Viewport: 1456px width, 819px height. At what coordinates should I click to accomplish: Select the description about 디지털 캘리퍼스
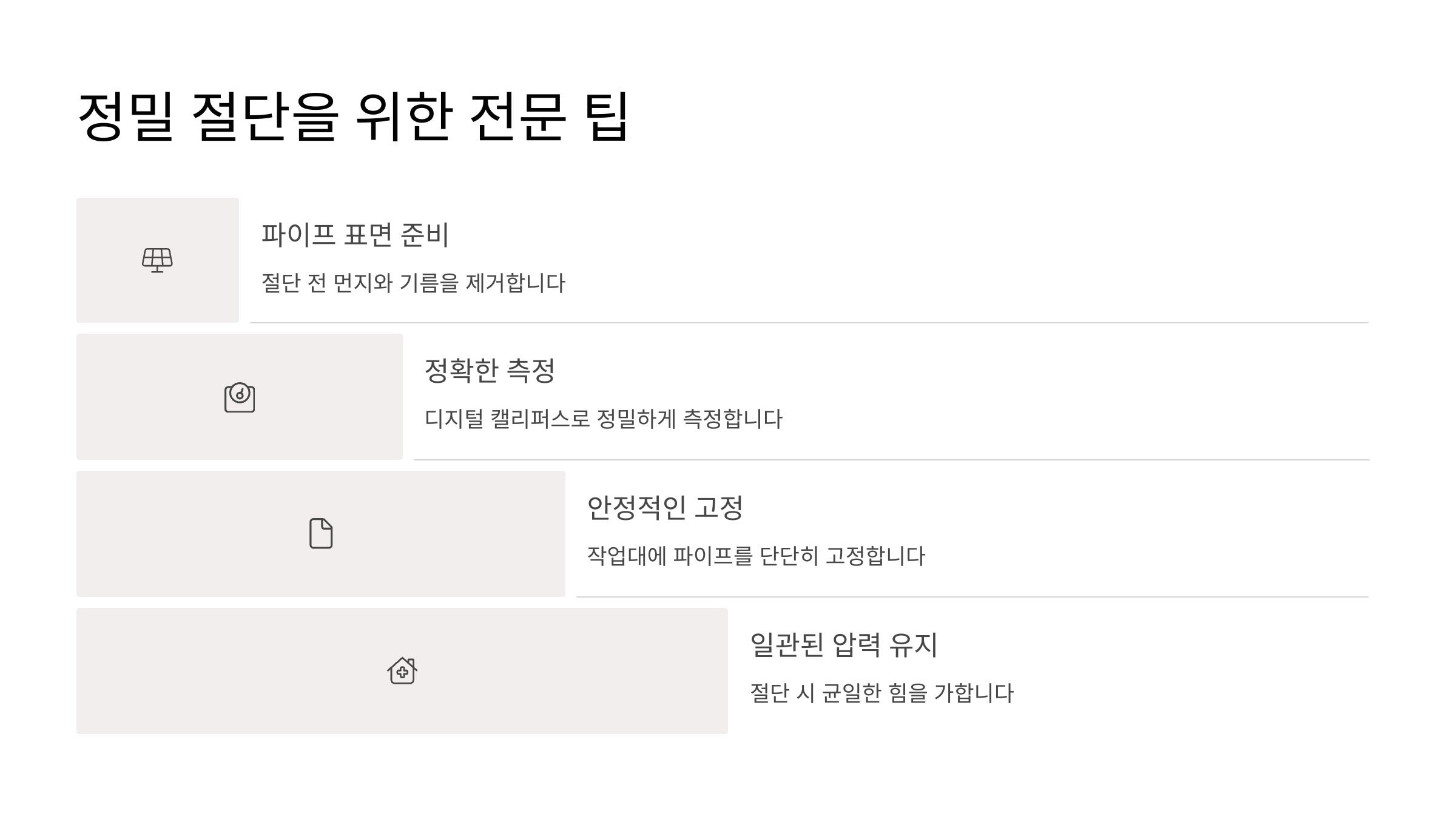coord(604,419)
